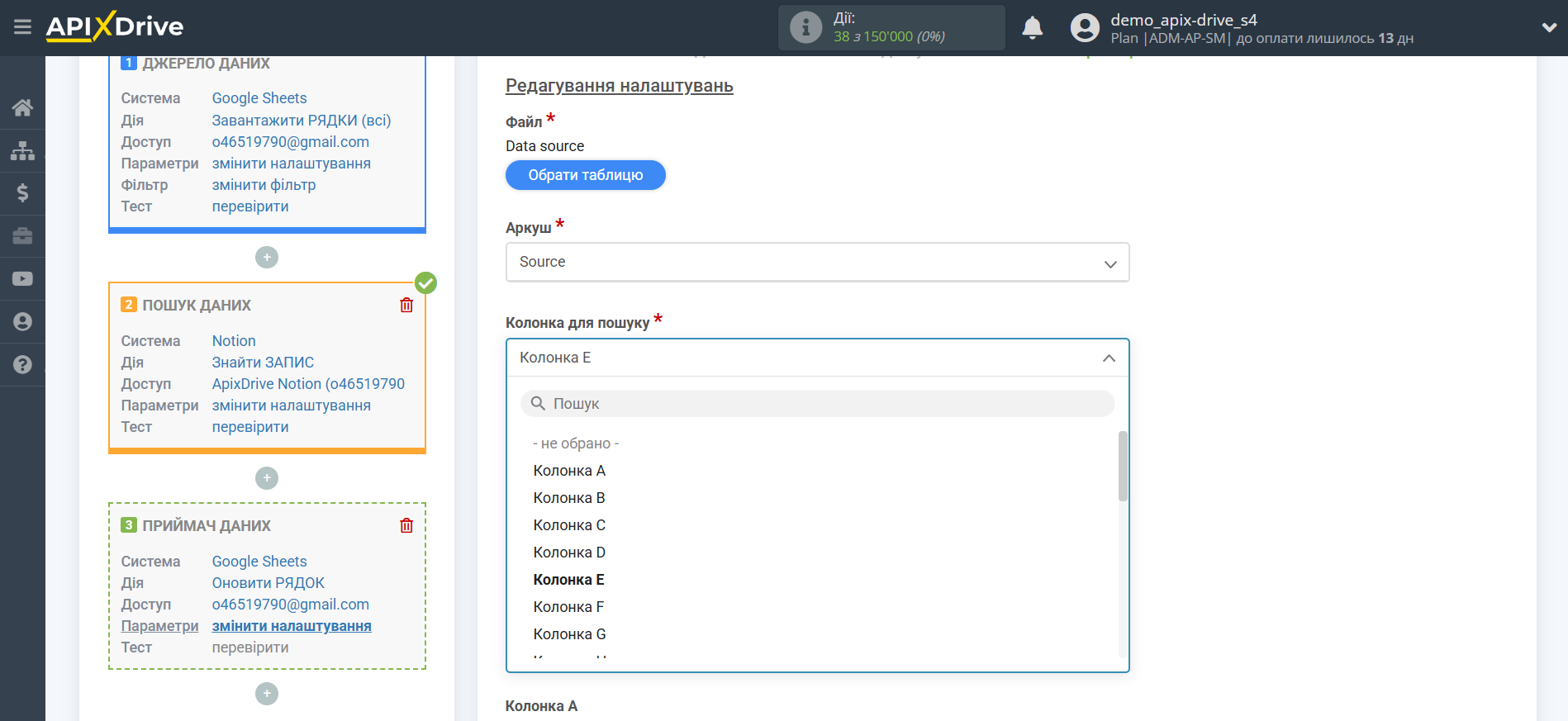Click змінити налаштування in Data Search block
This screenshot has height=721, width=1568.
[x=292, y=406]
